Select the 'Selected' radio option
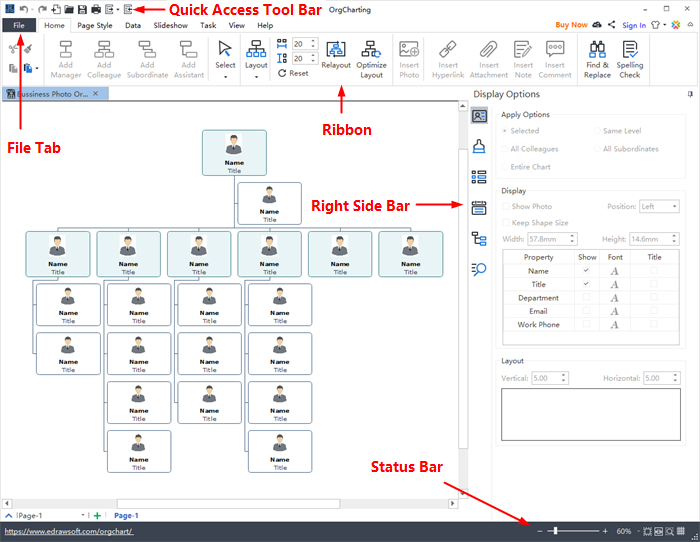Image resolution: width=700 pixels, height=542 pixels. pos(504,131)
